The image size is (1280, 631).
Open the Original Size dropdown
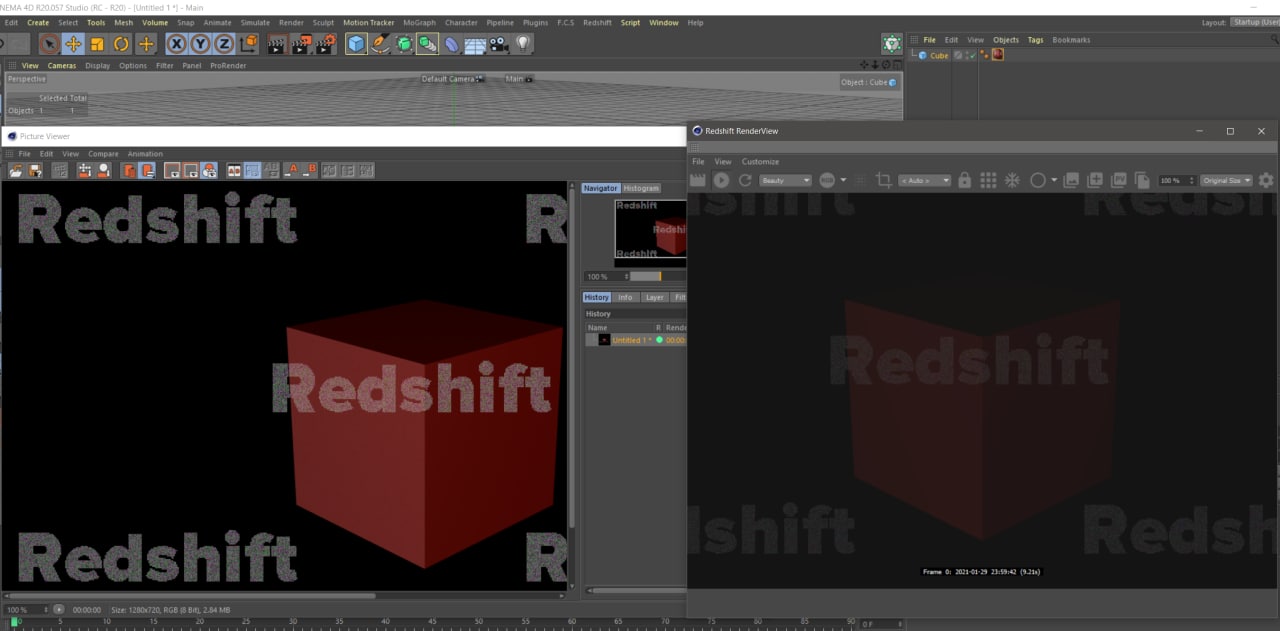1226,181
